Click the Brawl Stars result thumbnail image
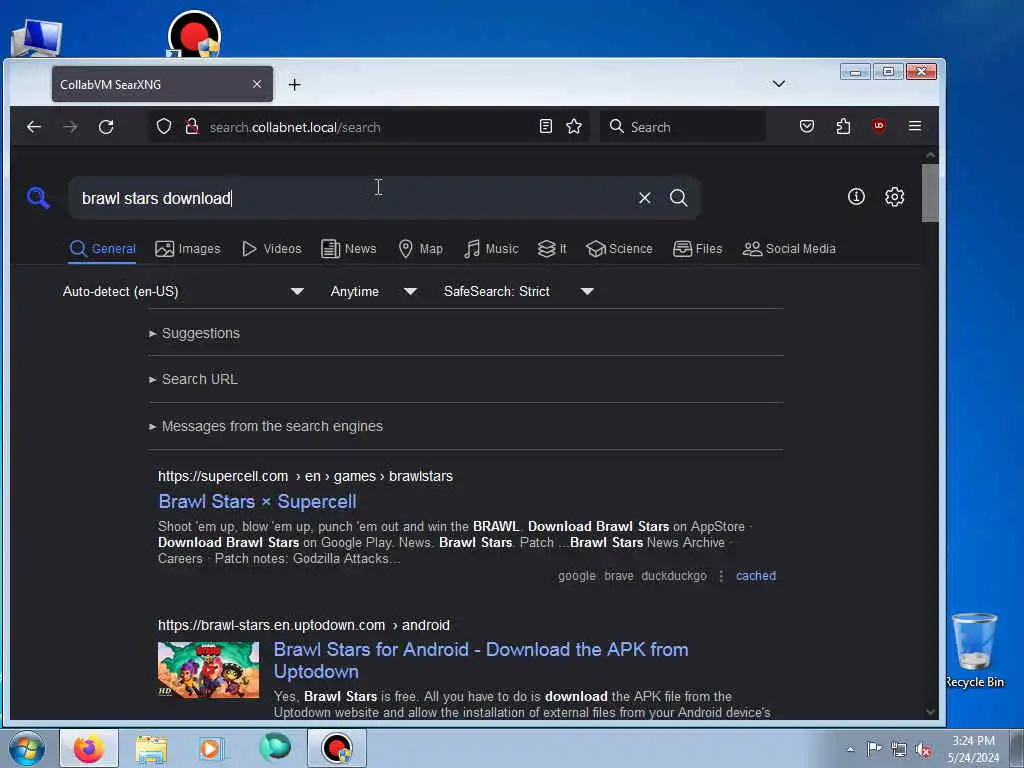The image size is (1024, 768). (208, 669)
